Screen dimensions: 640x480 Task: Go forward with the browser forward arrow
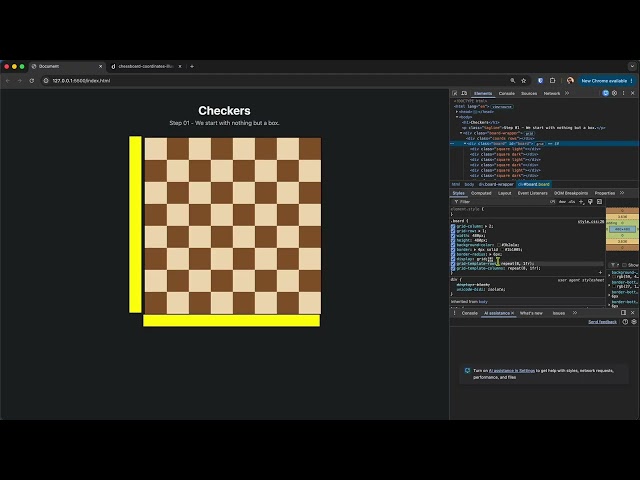(x=20, y=81)
